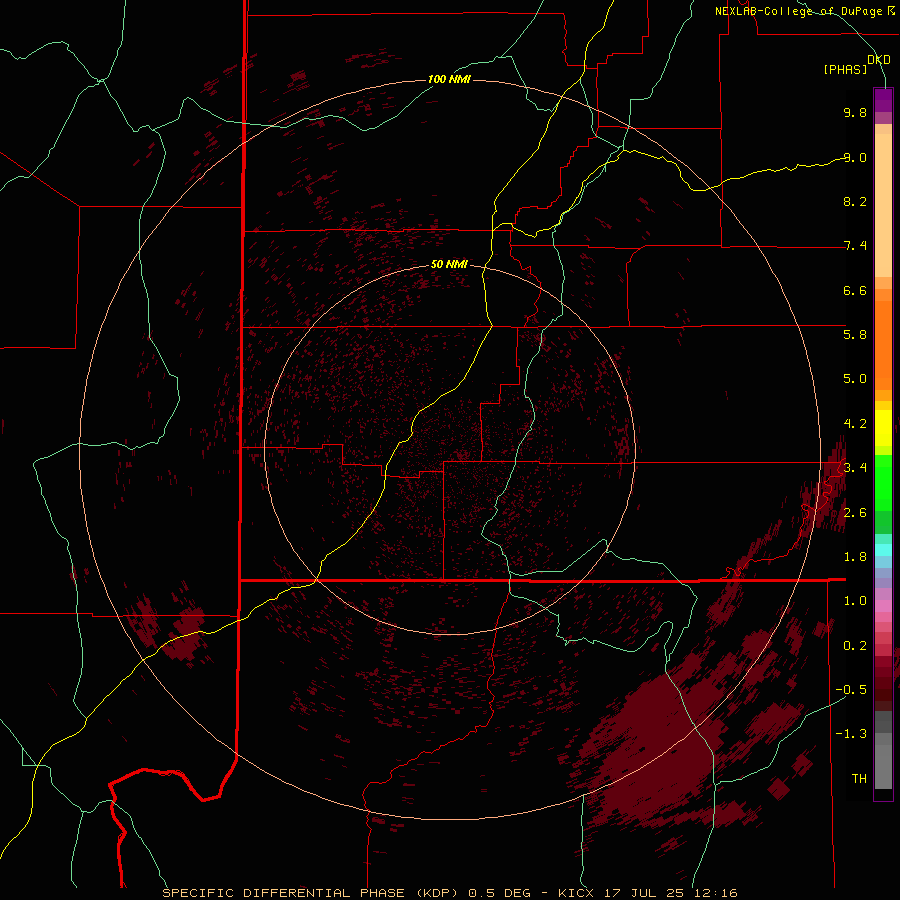
Task: Click the 9.0 value on the color scale
Action: click(855, 157)
